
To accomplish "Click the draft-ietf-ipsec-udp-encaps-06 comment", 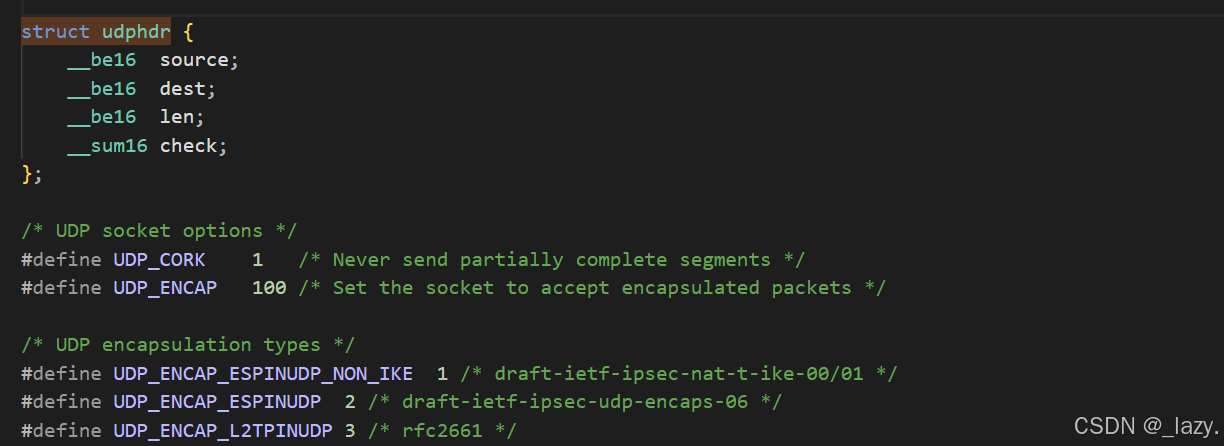I will [575, 402].
